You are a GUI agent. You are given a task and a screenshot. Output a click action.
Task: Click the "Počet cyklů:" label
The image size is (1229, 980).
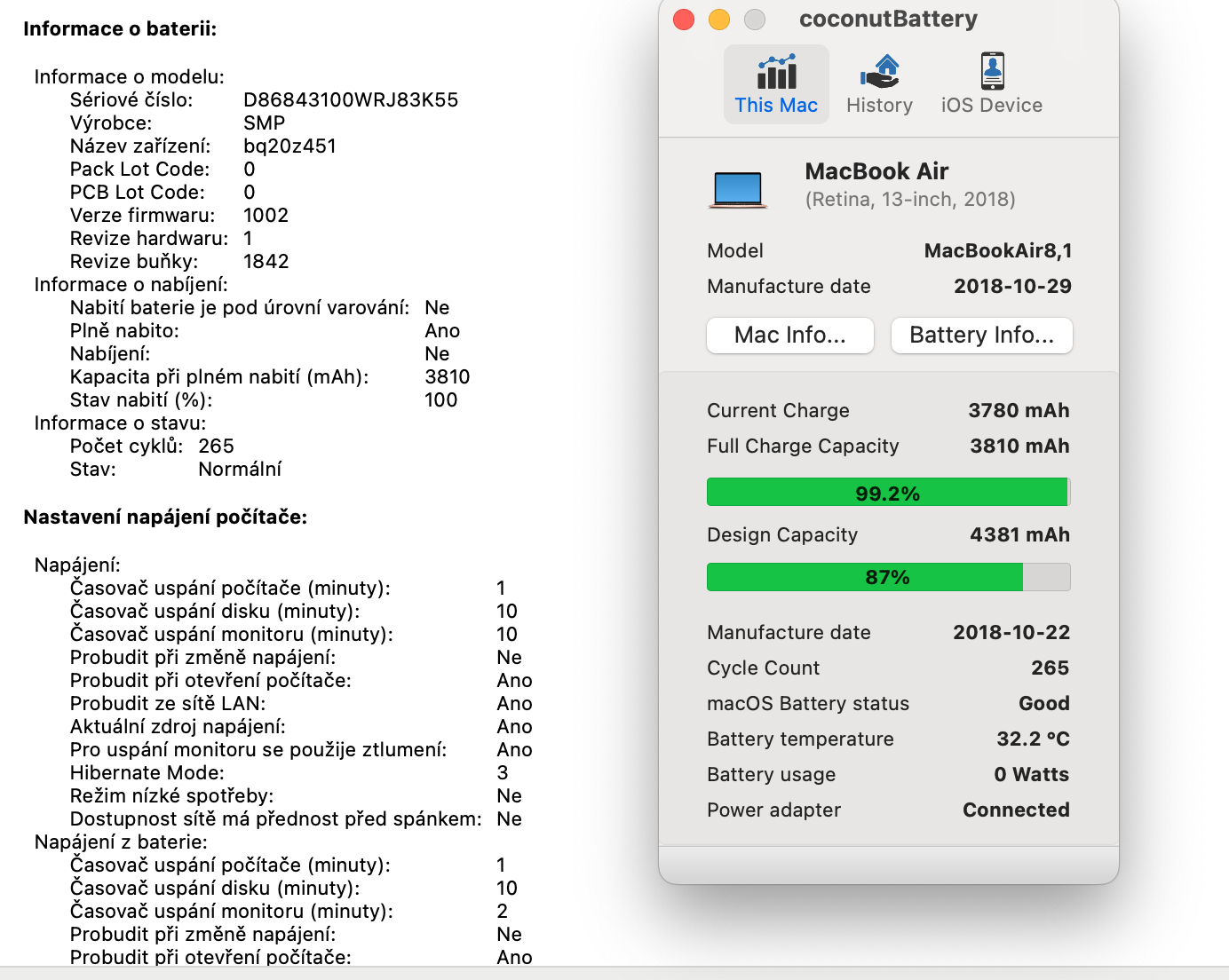click(x=127, y=446)
